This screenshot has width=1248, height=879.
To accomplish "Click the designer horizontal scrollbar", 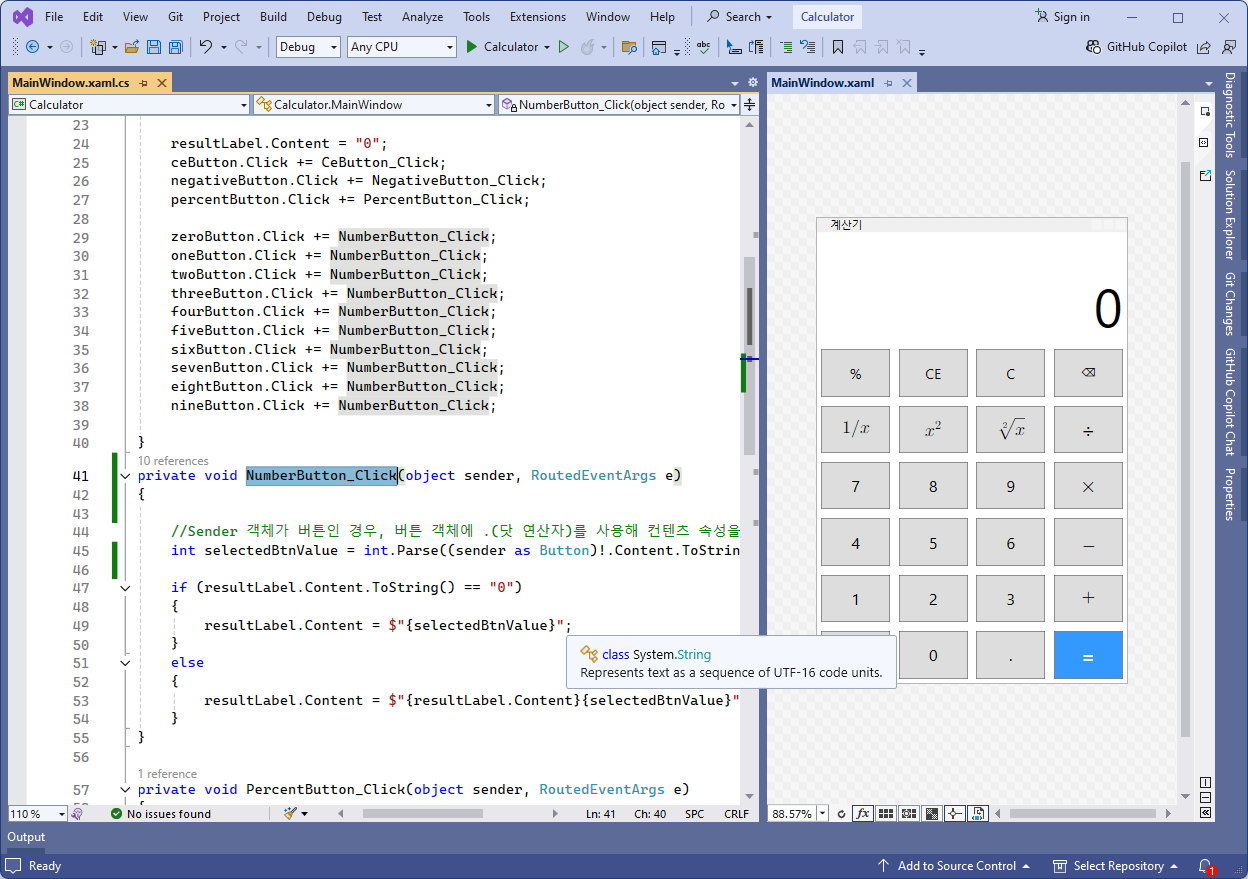I will (x=1083, y=814).
